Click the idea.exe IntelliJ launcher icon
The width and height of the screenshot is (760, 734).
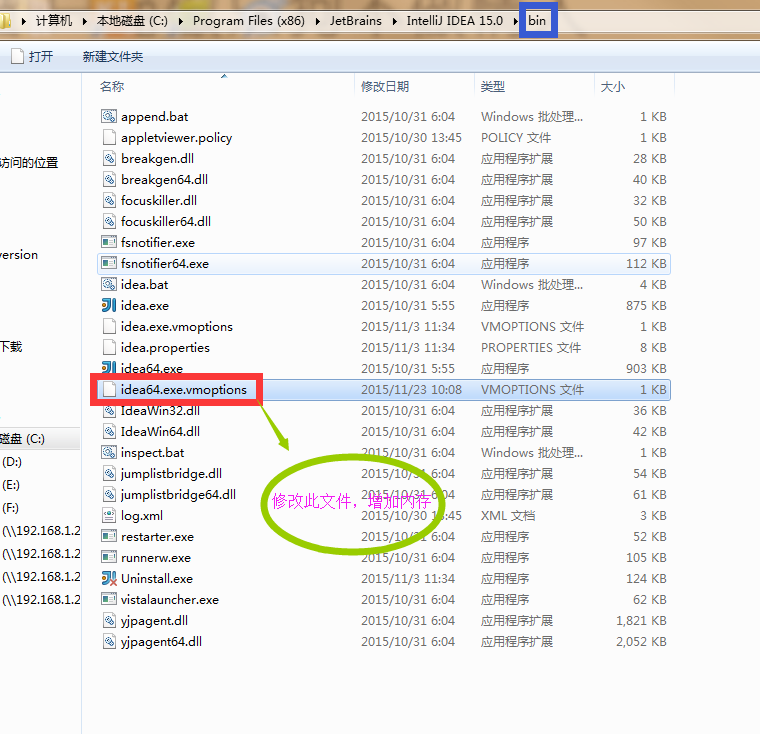pos(109,305)
